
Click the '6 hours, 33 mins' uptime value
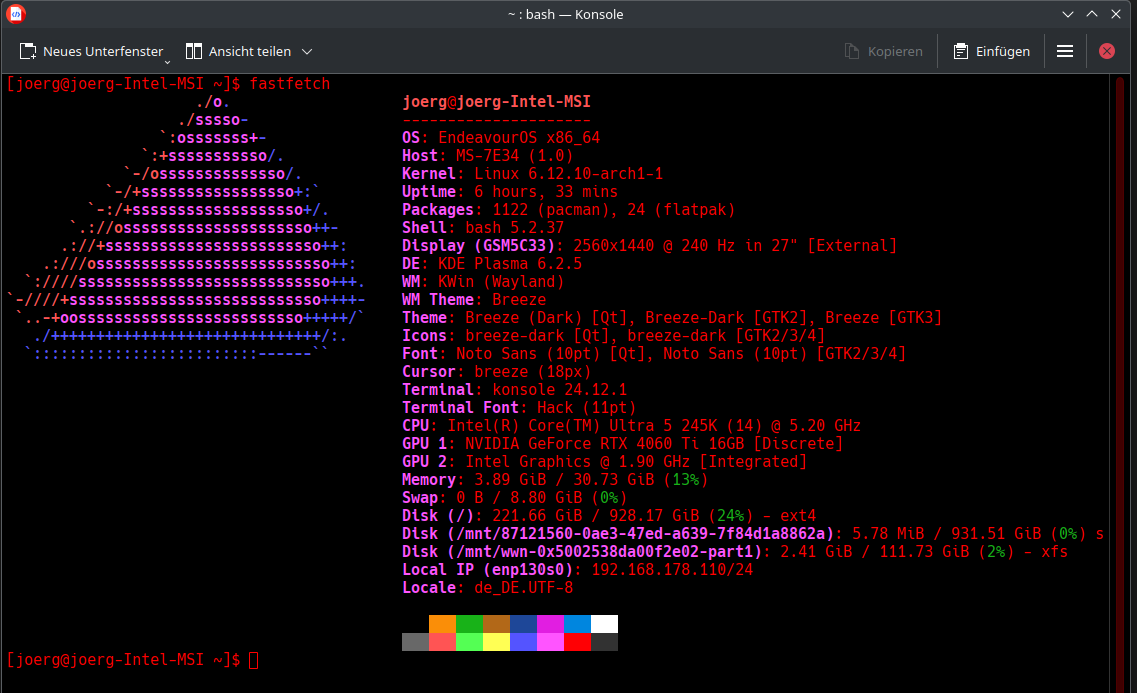coord(546,192)
